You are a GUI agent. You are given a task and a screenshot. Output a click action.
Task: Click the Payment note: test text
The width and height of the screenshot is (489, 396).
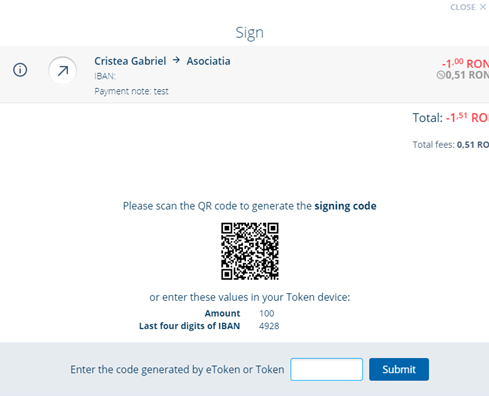pyautogui.click(x=131, y=91)
